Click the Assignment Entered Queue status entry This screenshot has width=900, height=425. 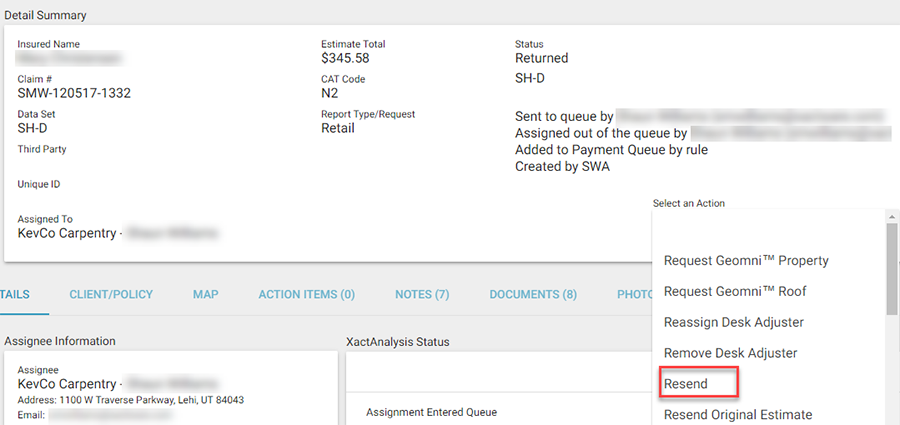[x=431, y=412]
